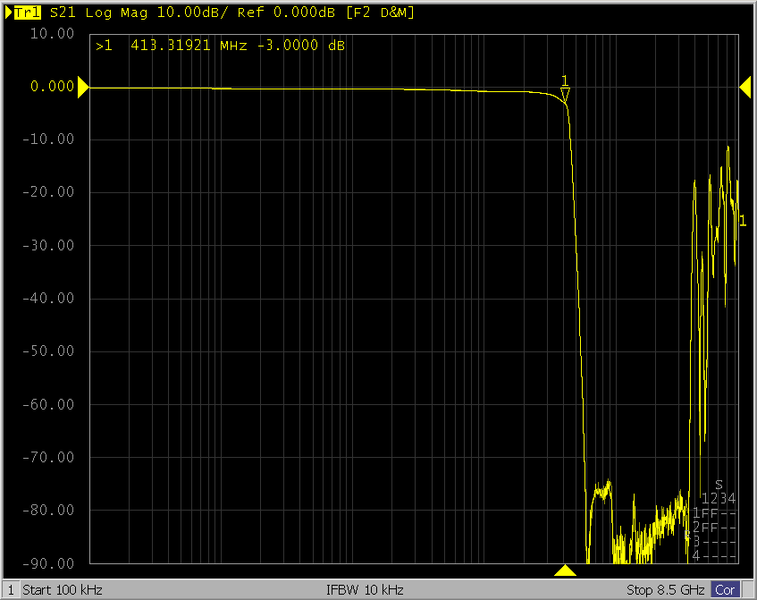This screenshot has height=600, width=757.
Task: Click the trace end label 1 at right edge
Action: (742, 220)
